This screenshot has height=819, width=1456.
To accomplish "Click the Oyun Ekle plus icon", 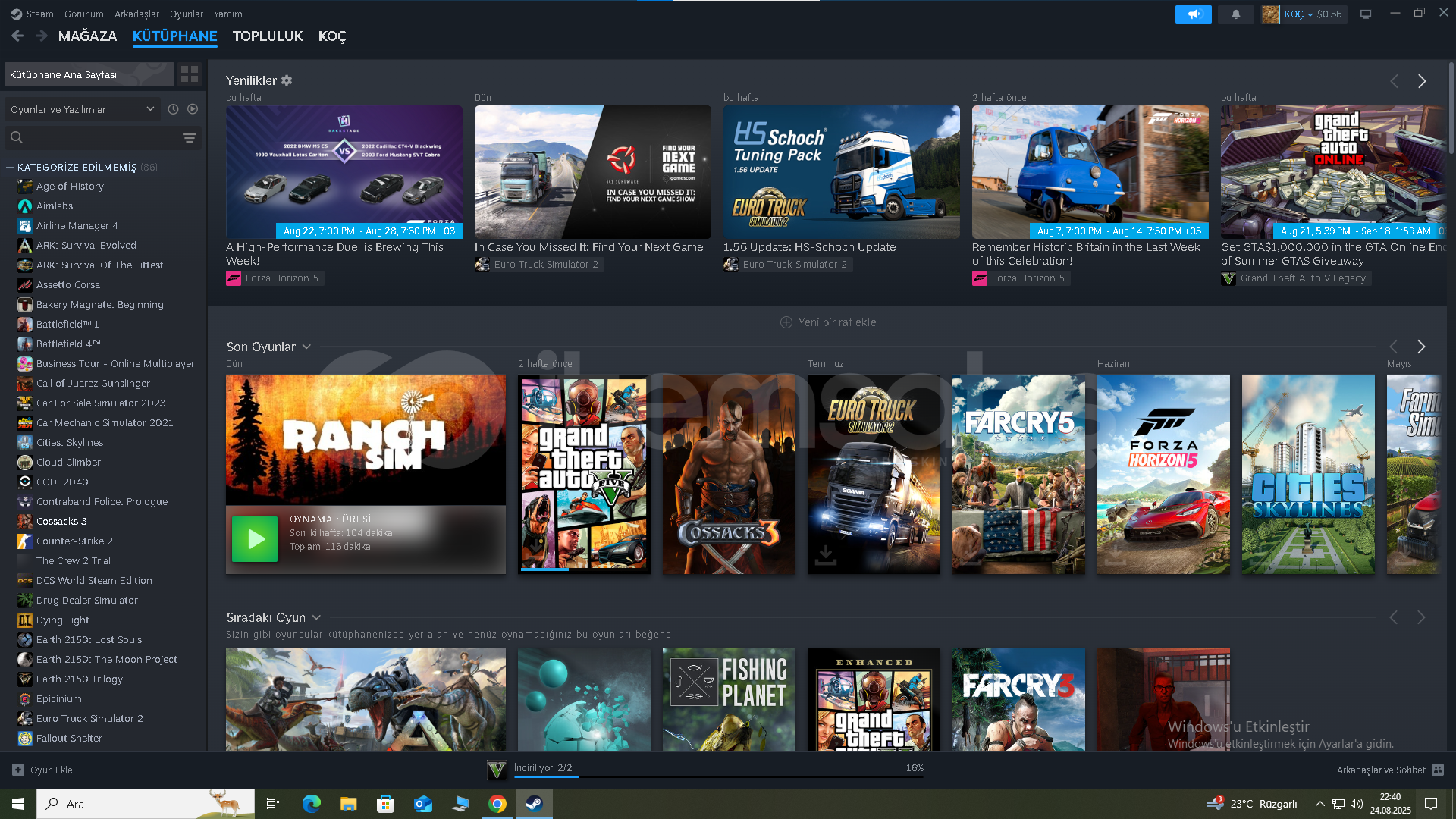I will click(18, 770).
